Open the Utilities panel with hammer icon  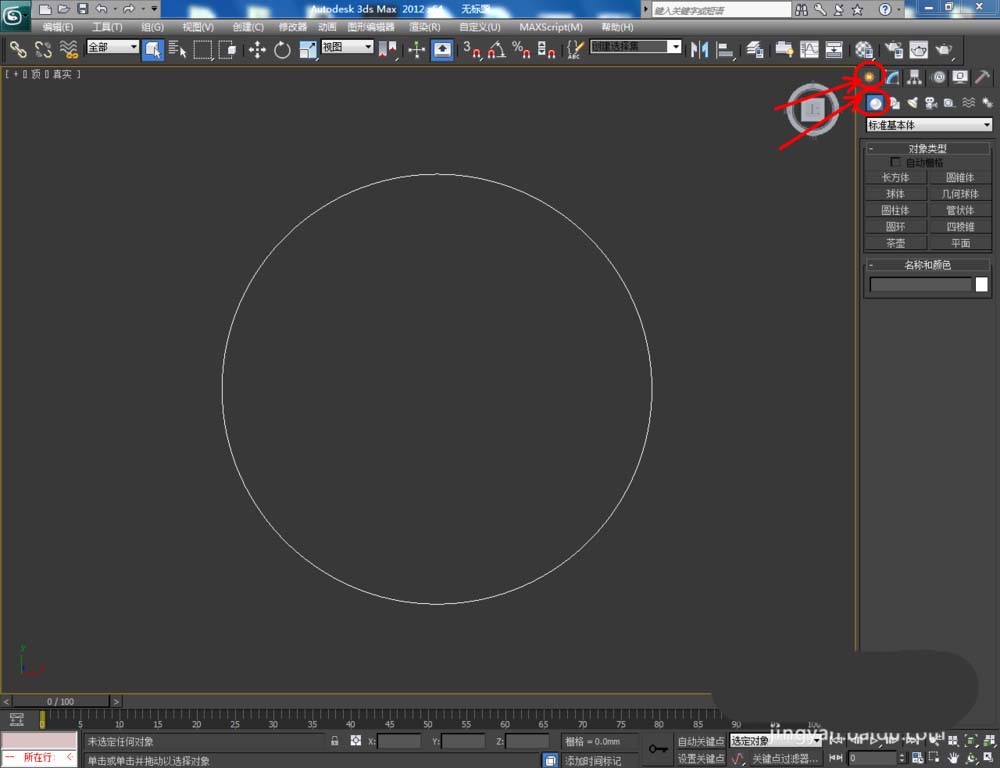pos(983,77)
